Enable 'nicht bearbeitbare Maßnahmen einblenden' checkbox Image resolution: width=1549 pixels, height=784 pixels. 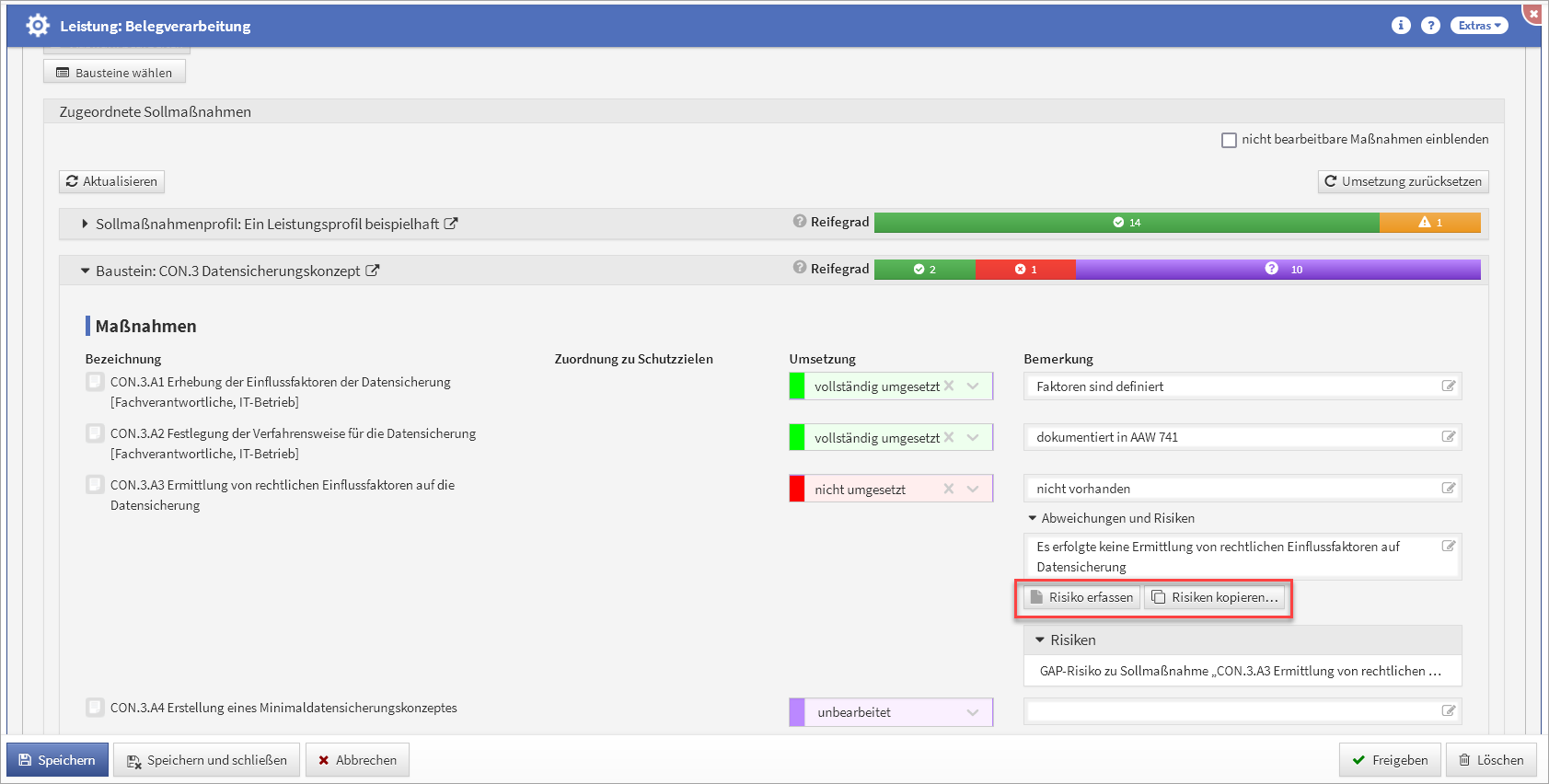click(1229, 140)
